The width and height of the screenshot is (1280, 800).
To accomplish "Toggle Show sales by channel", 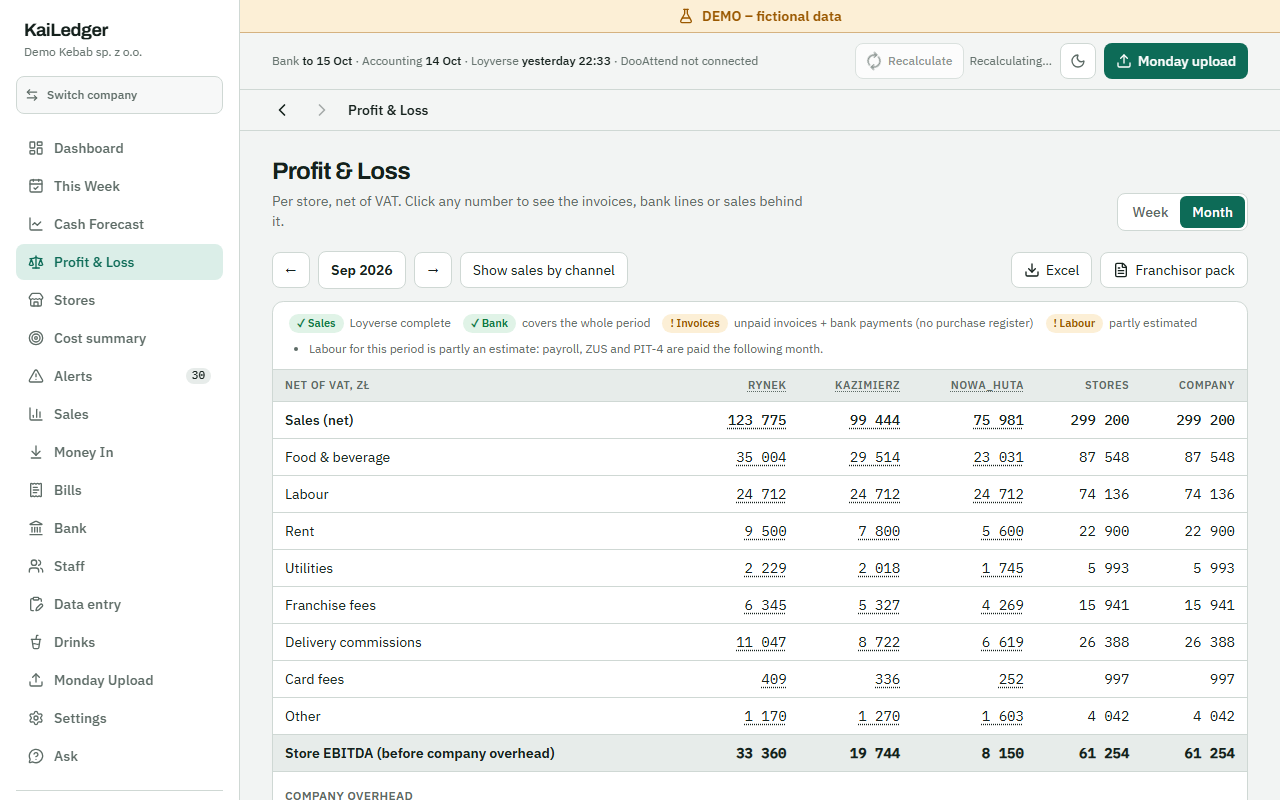I will point(544,270).
